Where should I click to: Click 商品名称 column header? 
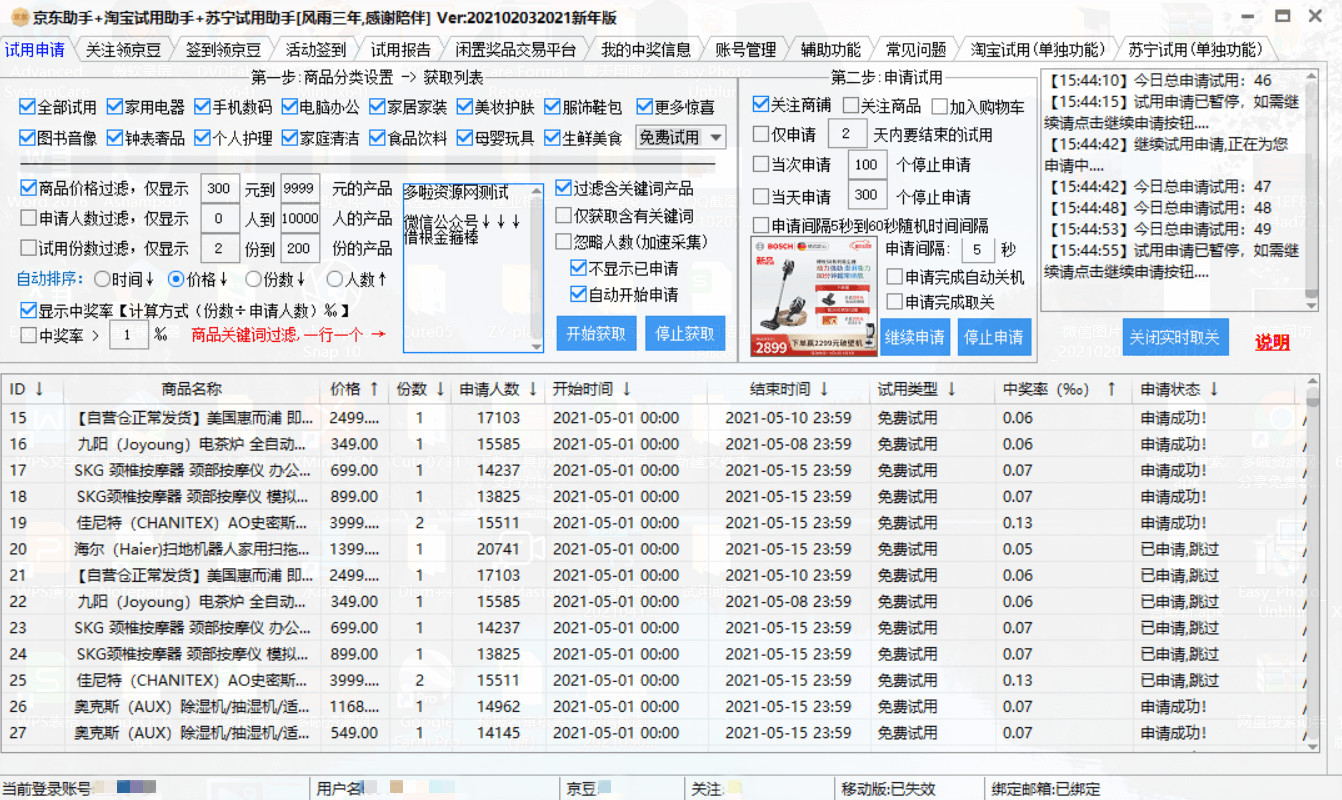(x=192, y=389)
